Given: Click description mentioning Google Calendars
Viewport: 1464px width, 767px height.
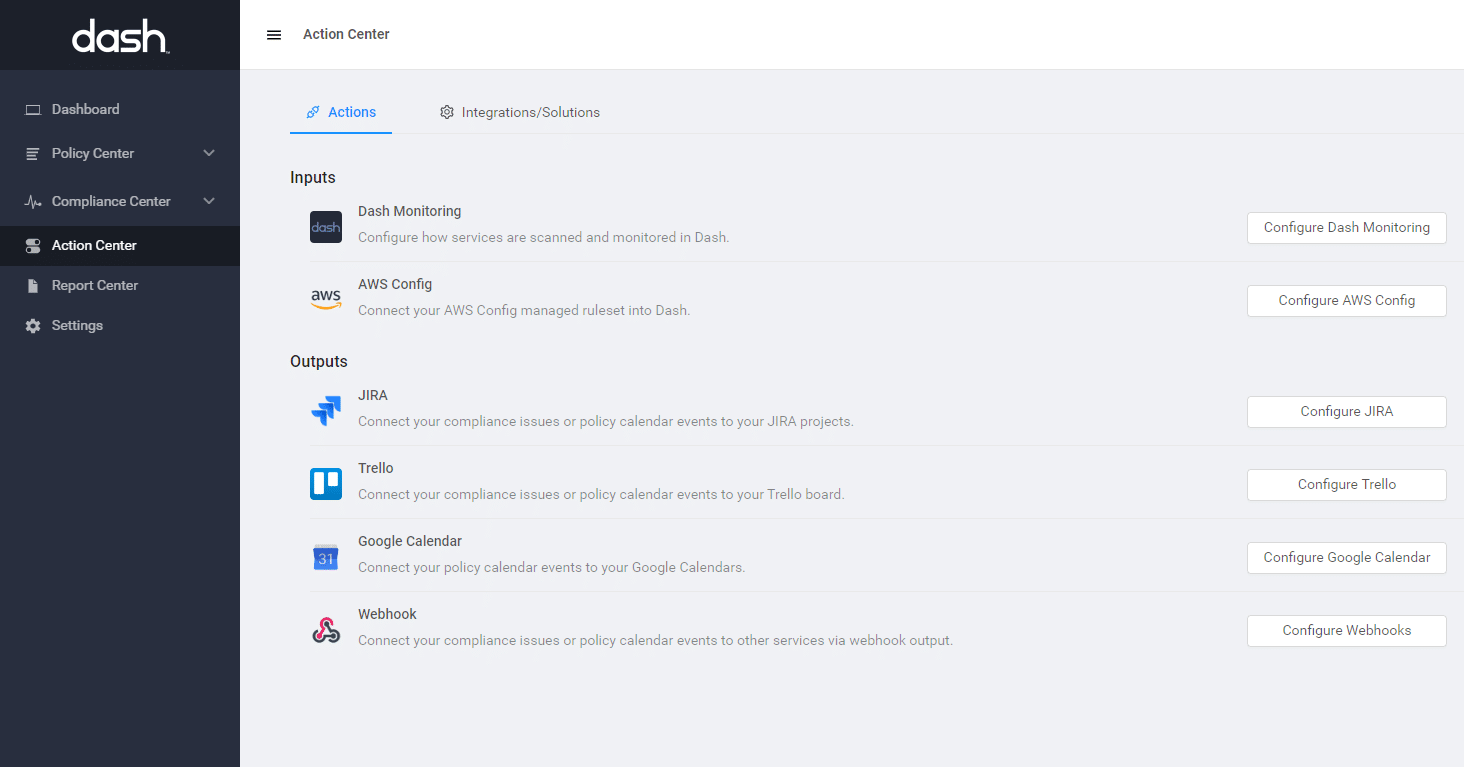Looking at the screenshot, I should click(552, 567).
